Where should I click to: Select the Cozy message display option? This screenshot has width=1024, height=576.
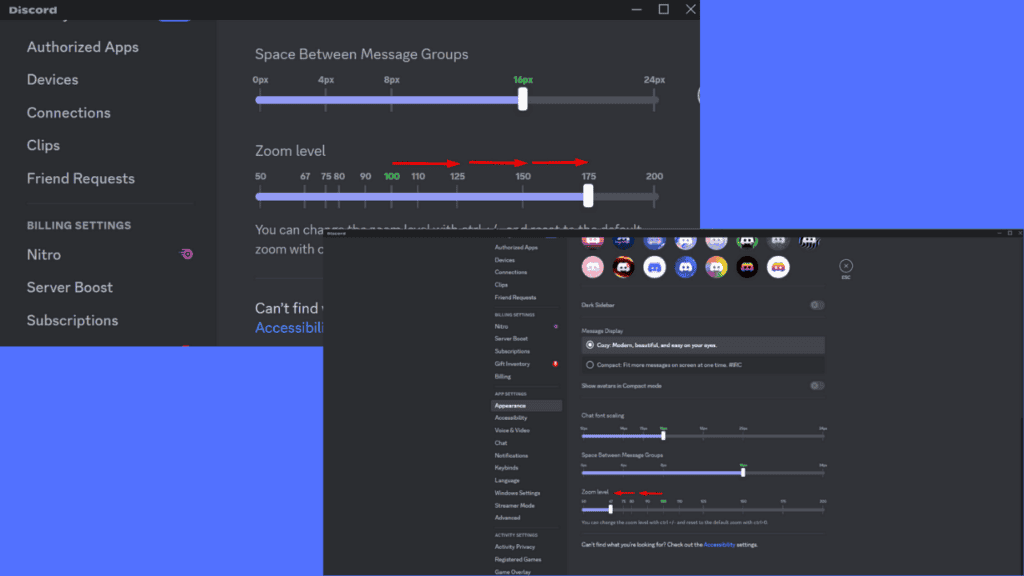click(588, 344)
